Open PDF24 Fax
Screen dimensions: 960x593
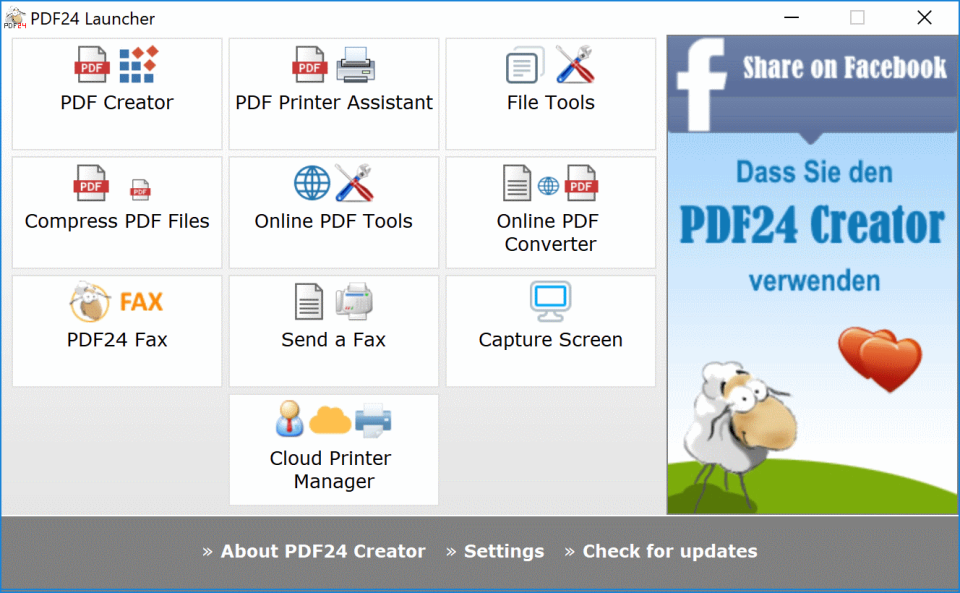pos(116,330)
